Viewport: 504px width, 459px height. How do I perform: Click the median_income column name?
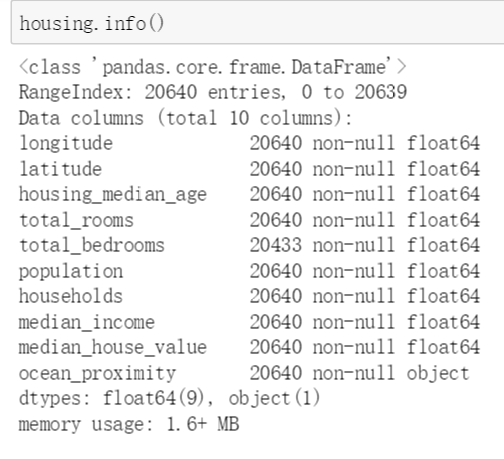pyautogui.click(x=87, y=322)
